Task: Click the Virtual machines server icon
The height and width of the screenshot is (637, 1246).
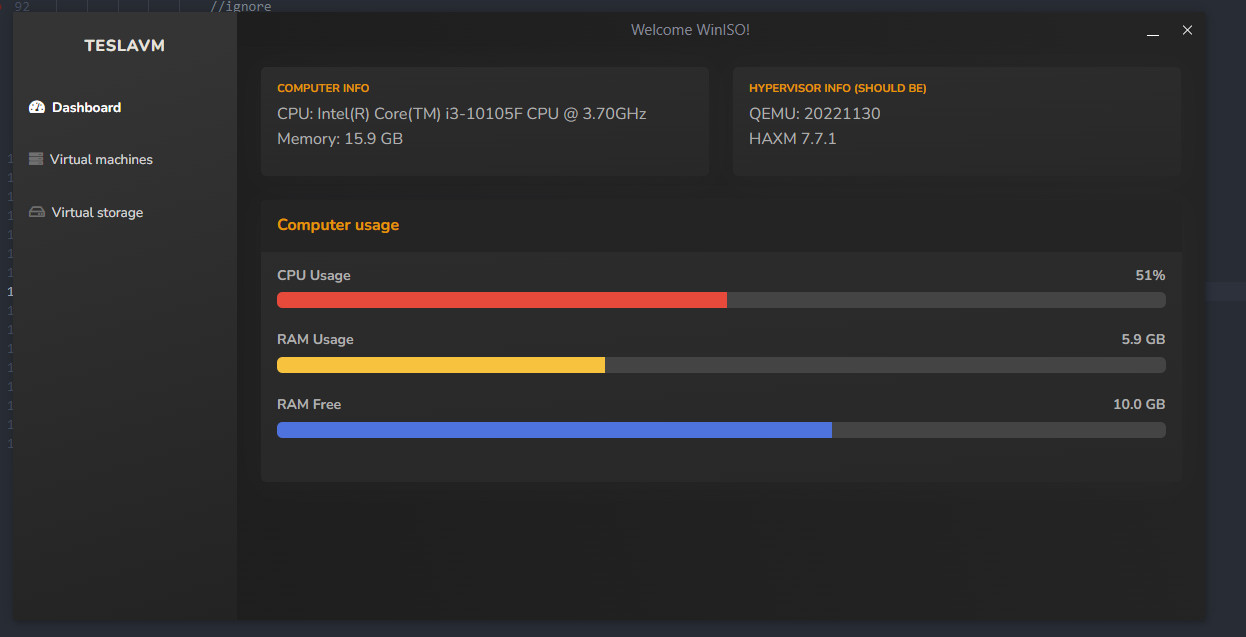Action: [x=36, y=159]
